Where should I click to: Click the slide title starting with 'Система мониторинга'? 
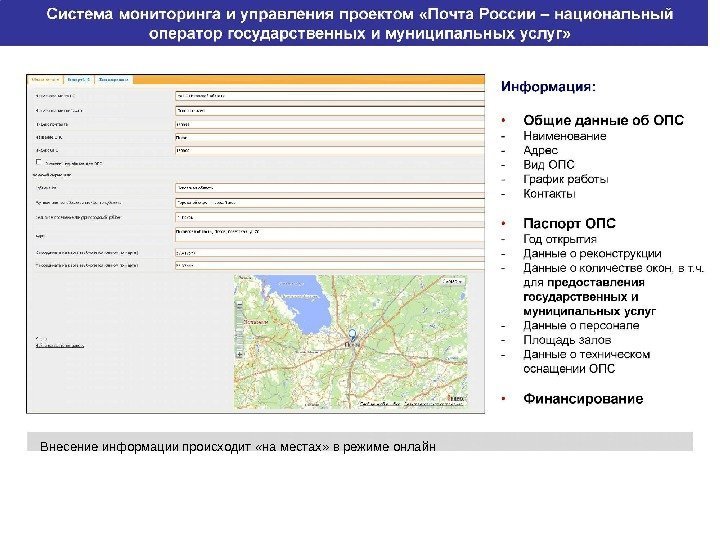point(360,23)
